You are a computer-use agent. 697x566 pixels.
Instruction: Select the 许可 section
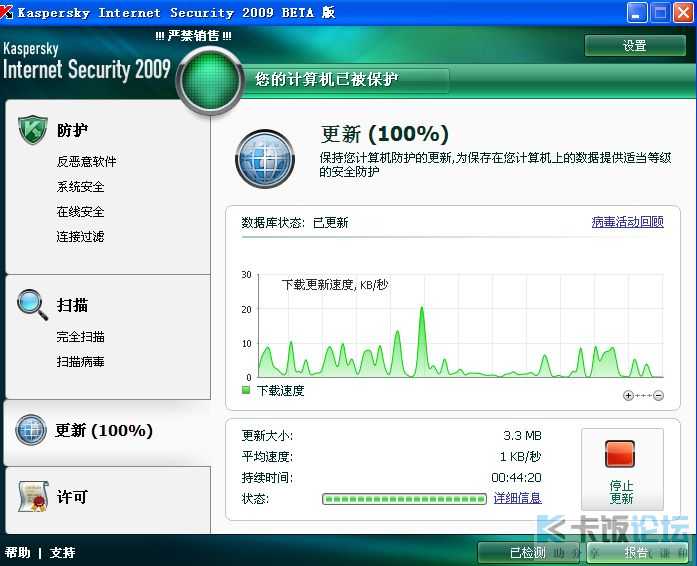[72, 497]
